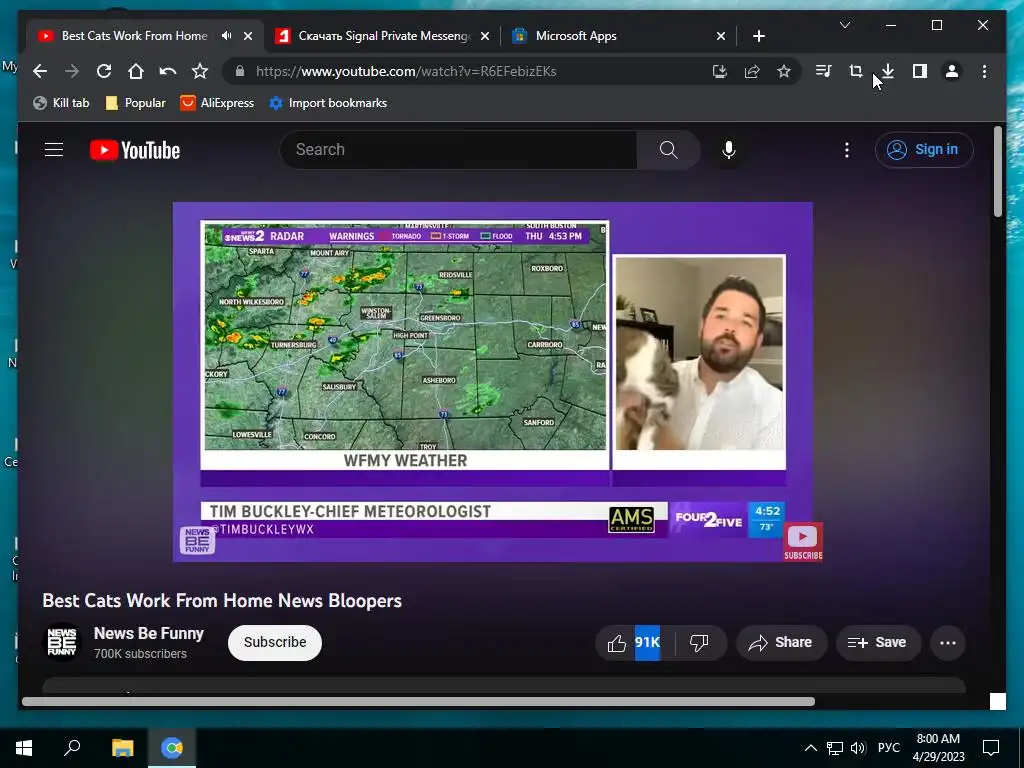Image resolution: width=1024 pixels, height=768 pixels.
Task: Click the browser forward arrow
Action: click(72, 71)
